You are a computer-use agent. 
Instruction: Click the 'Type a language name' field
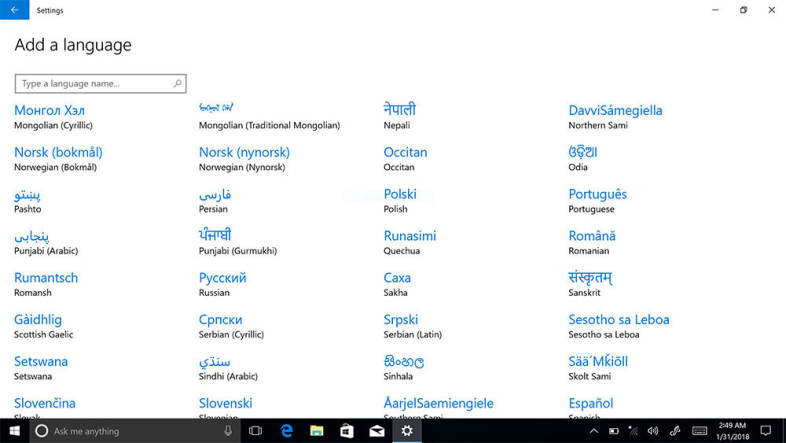[95, 84]
